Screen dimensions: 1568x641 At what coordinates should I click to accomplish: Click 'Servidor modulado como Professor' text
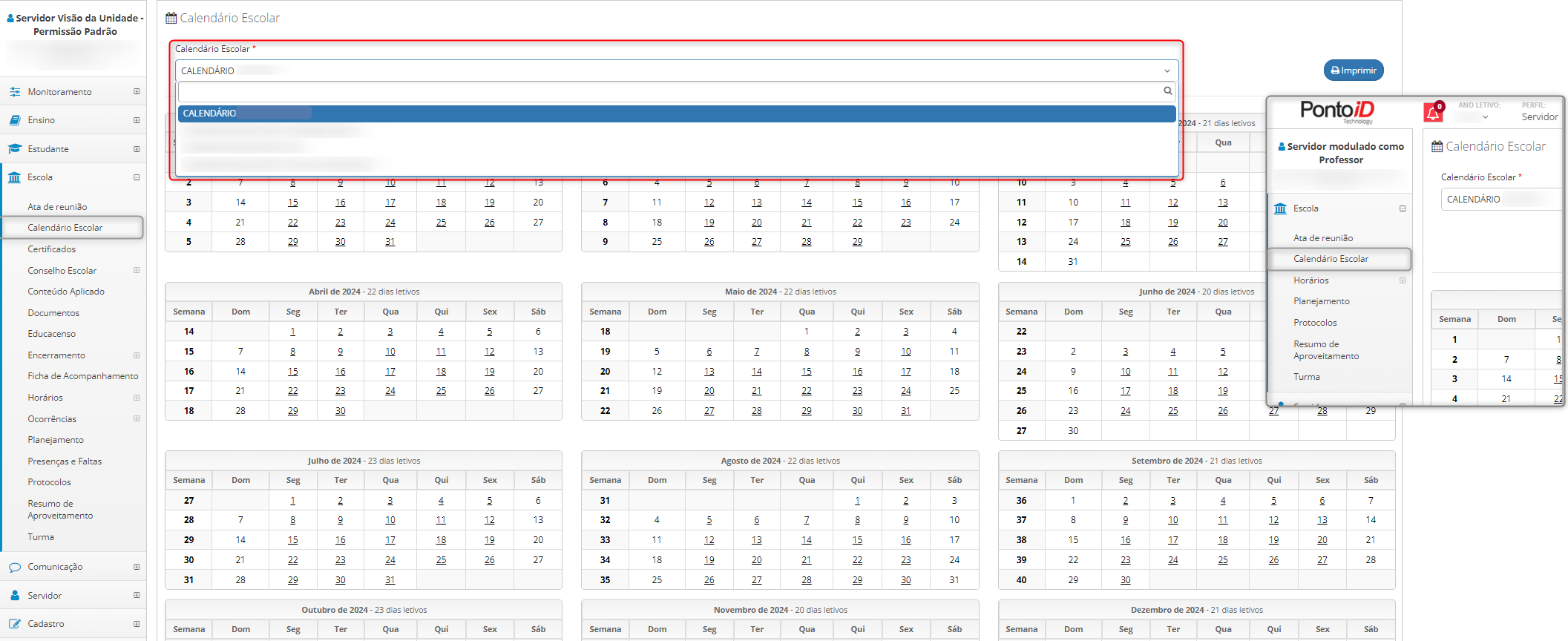coord(1345,153)
